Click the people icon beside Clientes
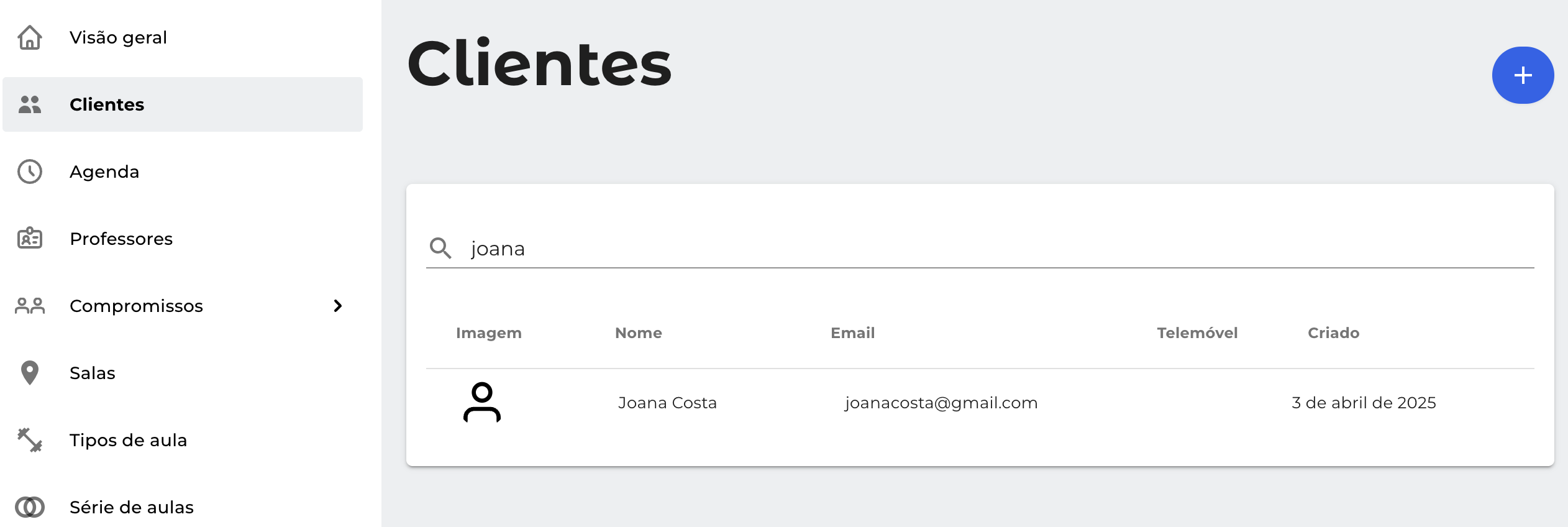 click(x=30, y=104)
